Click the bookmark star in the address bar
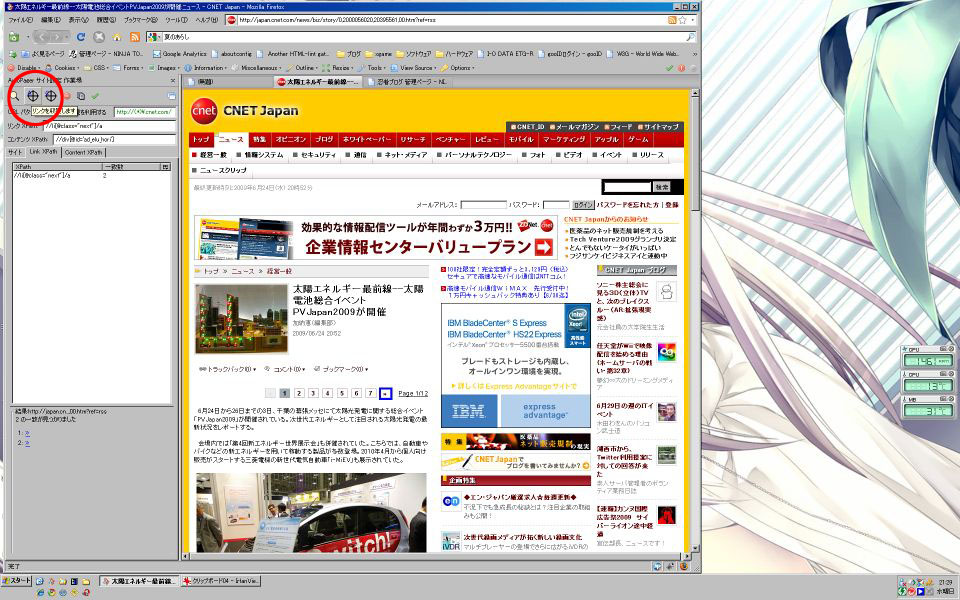The width and height of the screenshot is (960, 600). 683,20
